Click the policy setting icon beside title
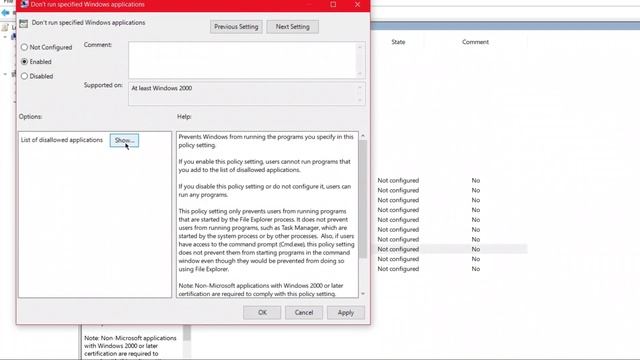Screen dimensions: 640x360 click(x=24, y=23)
